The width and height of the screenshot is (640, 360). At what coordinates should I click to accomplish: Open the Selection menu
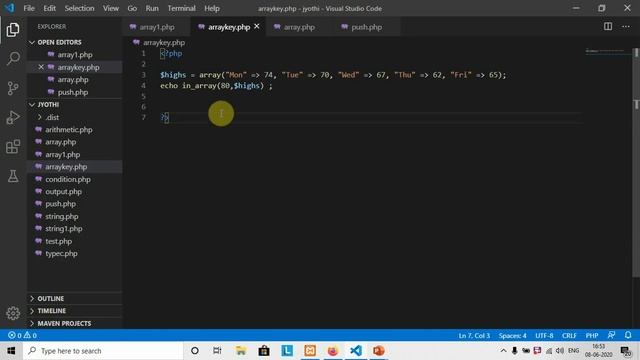pyautogui.click(x=79, y=8)
